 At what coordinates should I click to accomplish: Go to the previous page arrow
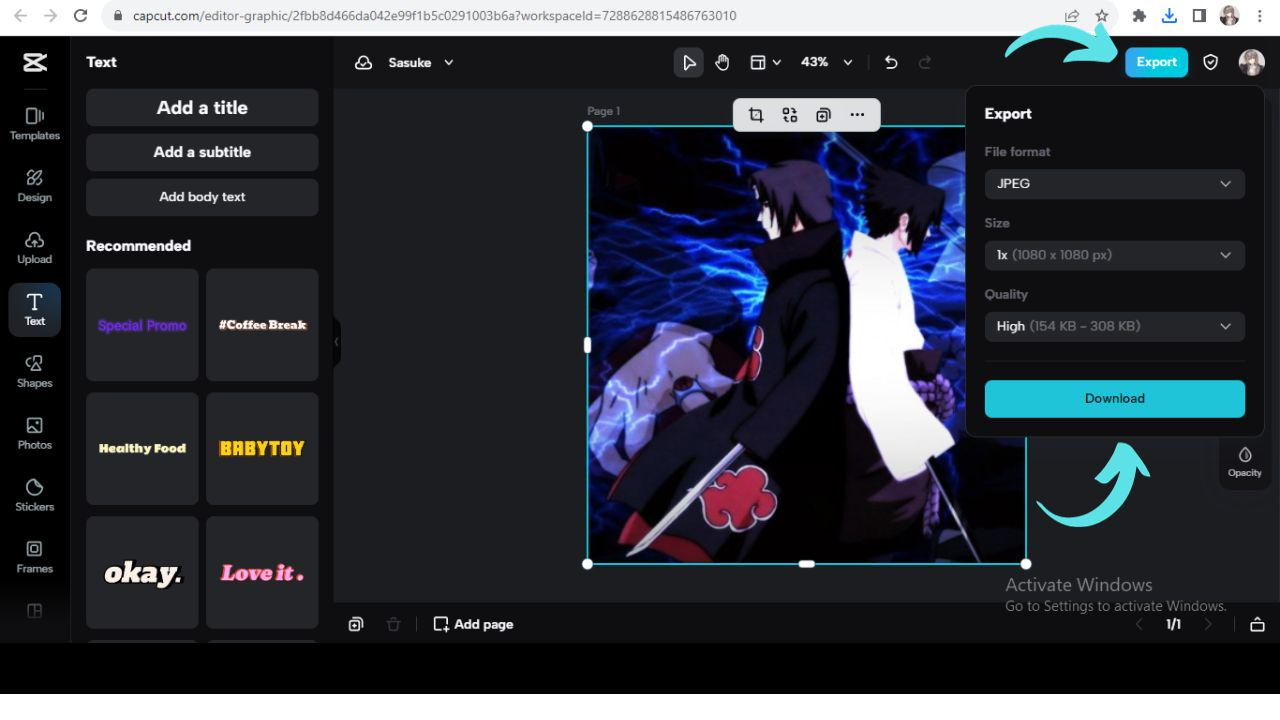coord(1138,624)
